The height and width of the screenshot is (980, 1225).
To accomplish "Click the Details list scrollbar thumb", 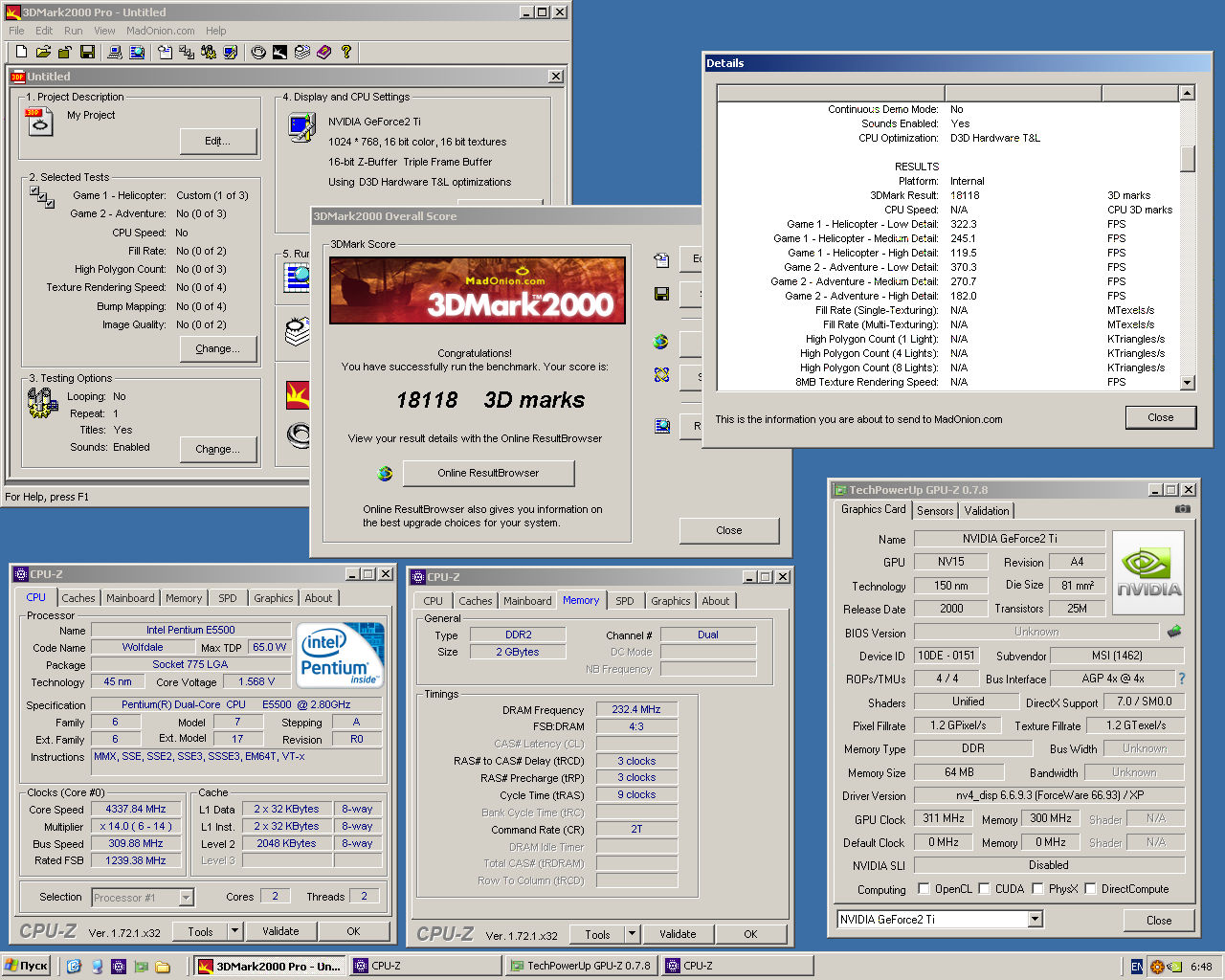I will (1187, 158).
